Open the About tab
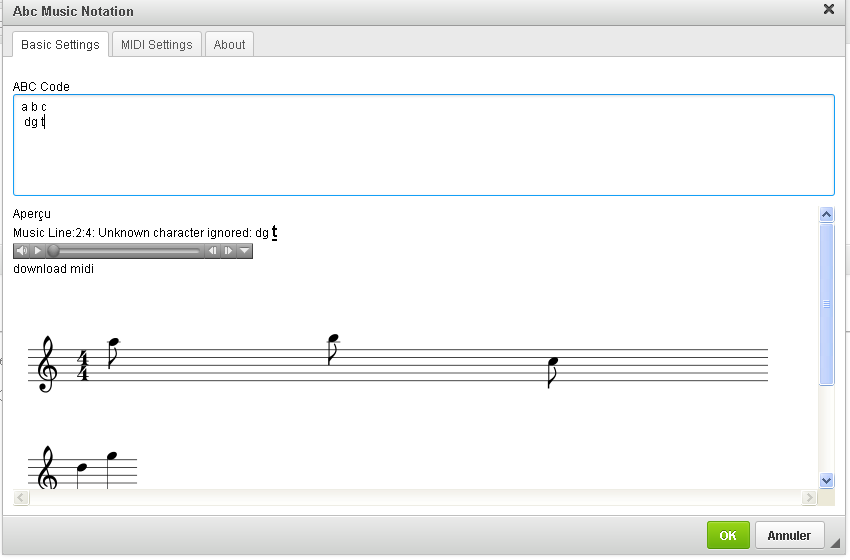The height and width of the screenshot is (560, 850). [x=229, y=45]
